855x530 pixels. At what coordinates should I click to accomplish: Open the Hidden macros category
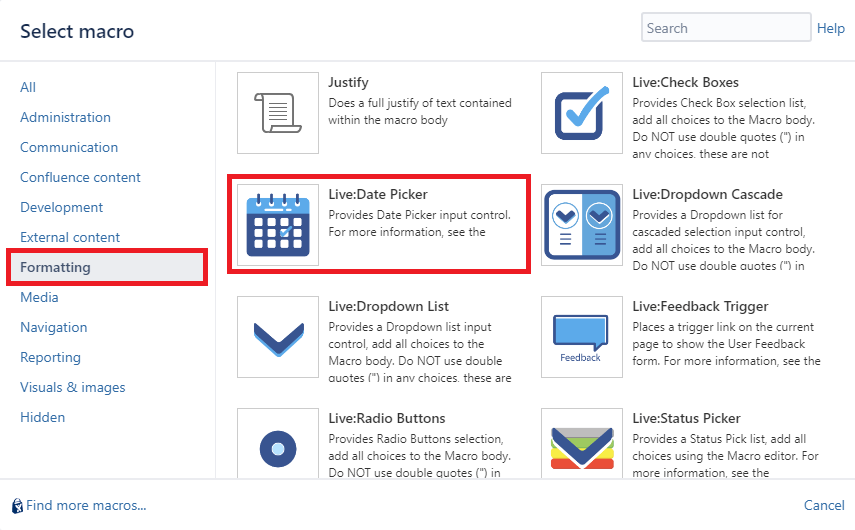coord(42,417)
